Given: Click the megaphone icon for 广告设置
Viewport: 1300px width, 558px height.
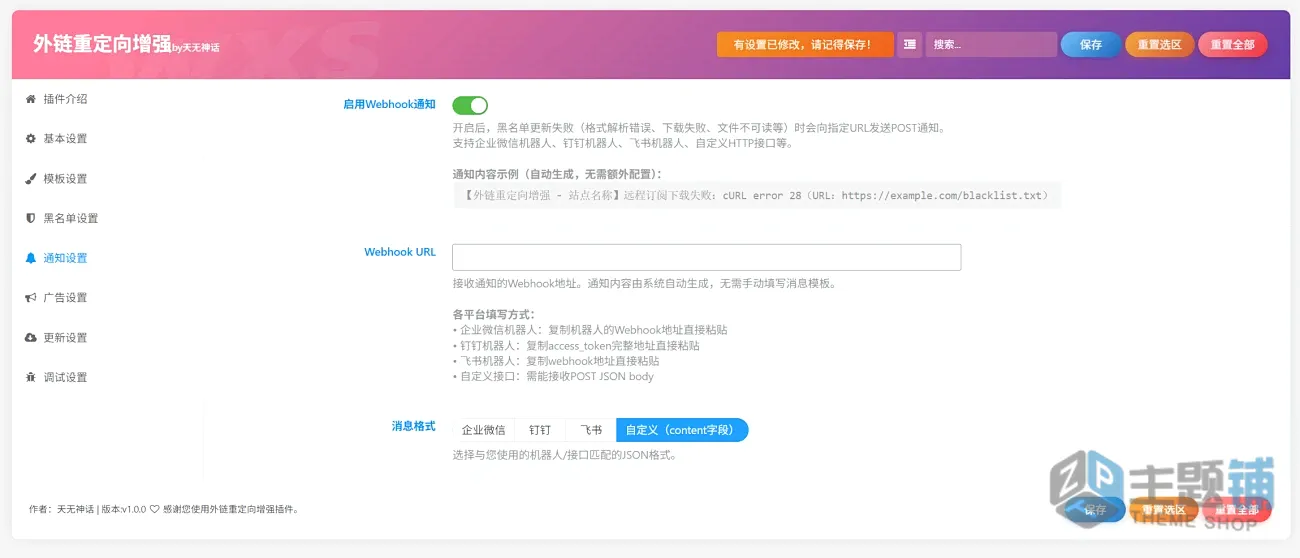Looking at the screenshot, I should pos(31,298).
